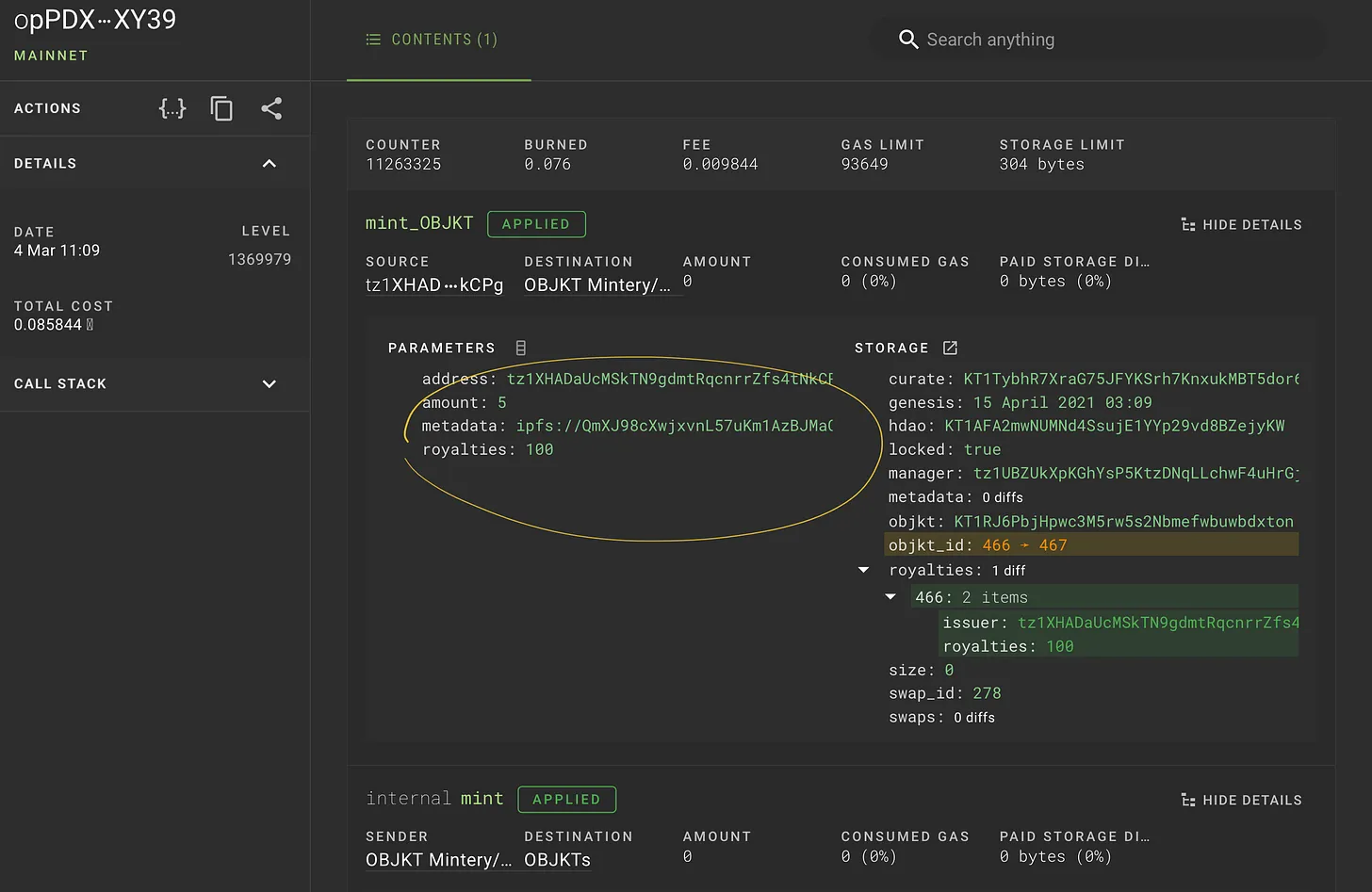The height and width of the screenshot is (892, 1372).
Task: Click the raw JSON braces icon
Action: coord(172,108)
